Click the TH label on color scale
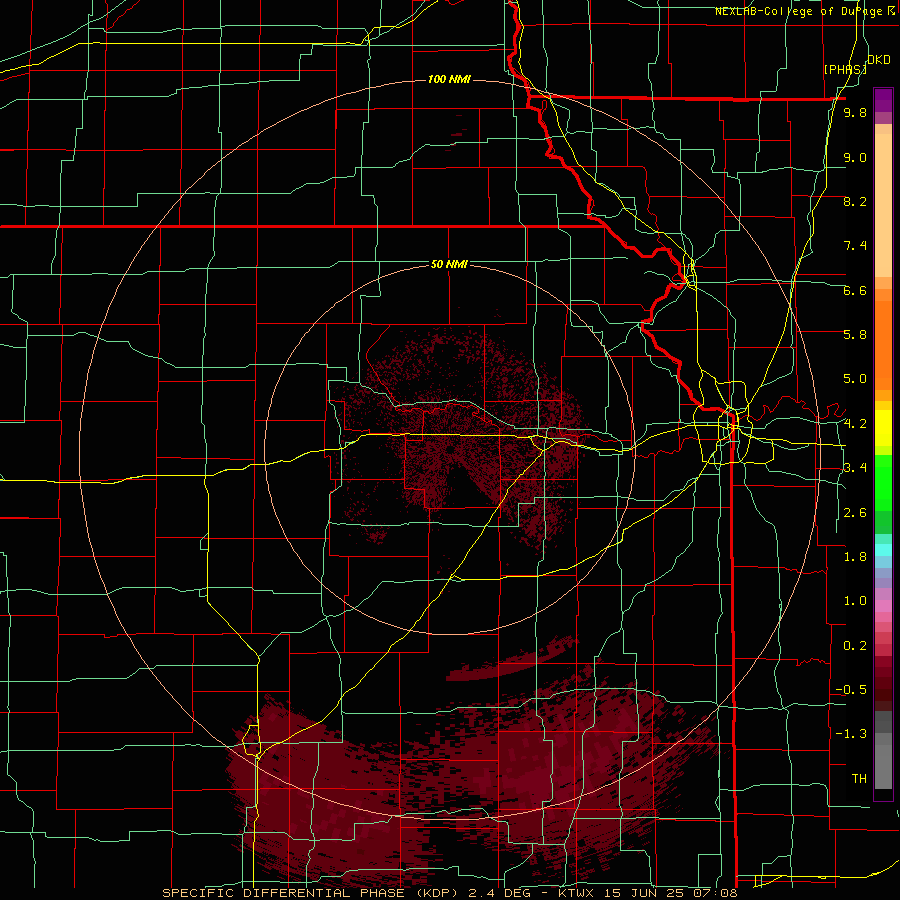Viewport: 900px width, 900px height. coord(859,779)
